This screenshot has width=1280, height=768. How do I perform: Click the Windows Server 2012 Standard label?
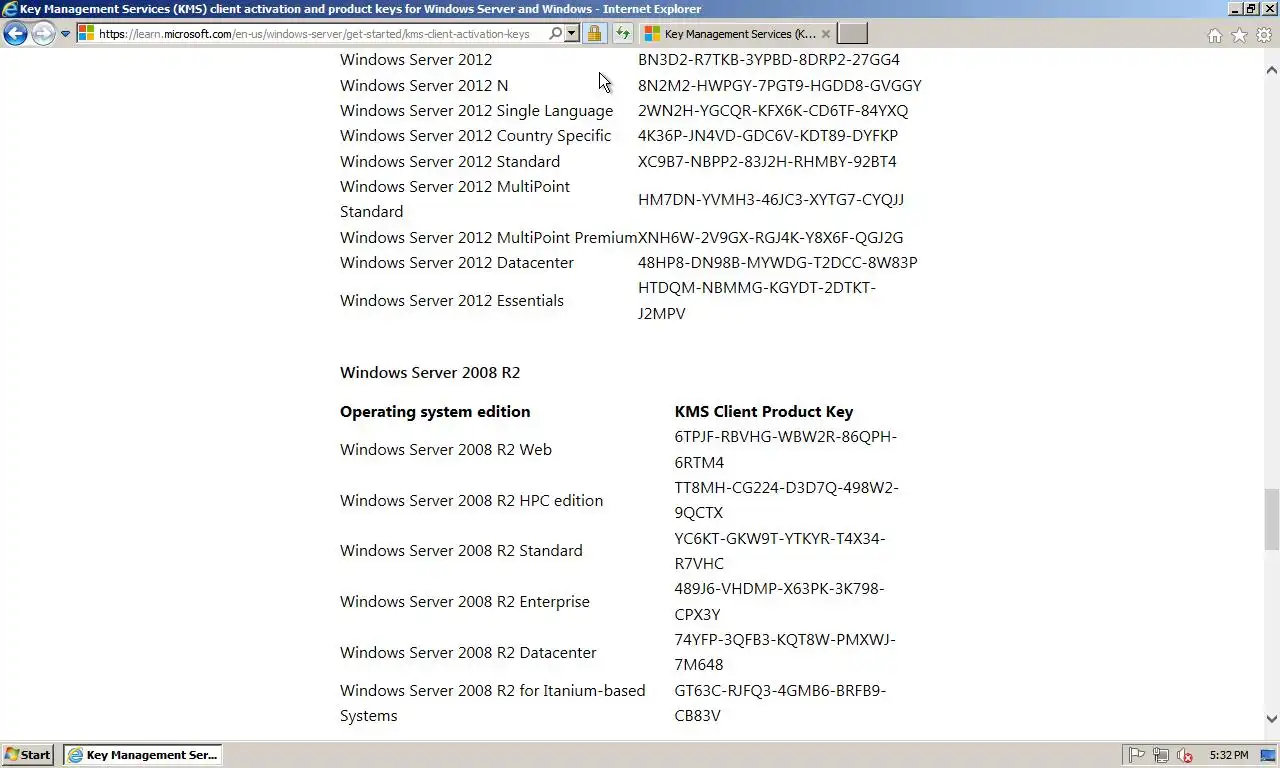point(450,162)
